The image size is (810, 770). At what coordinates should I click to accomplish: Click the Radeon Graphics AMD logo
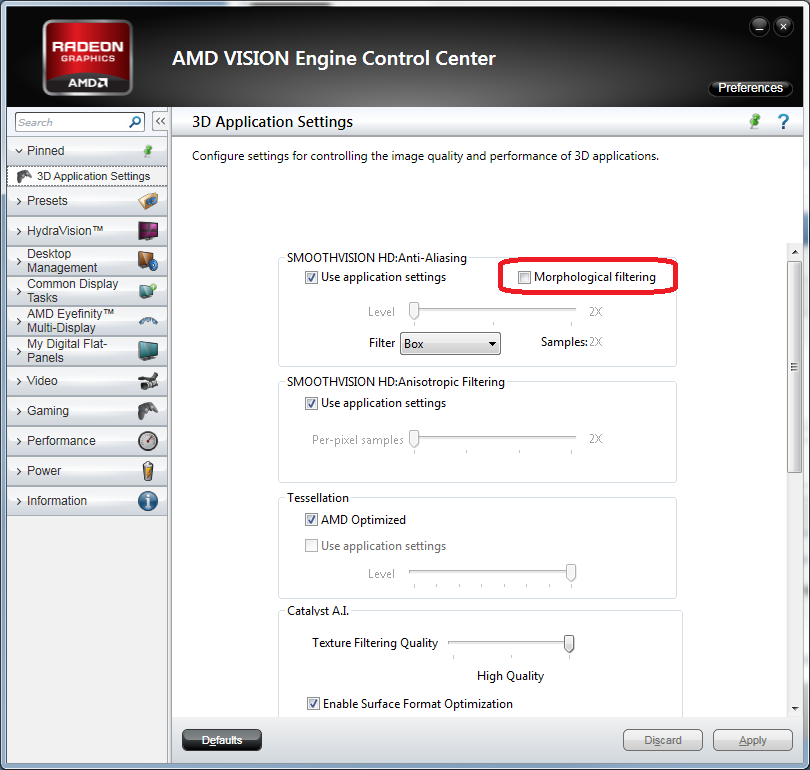[x=87, y=57]
